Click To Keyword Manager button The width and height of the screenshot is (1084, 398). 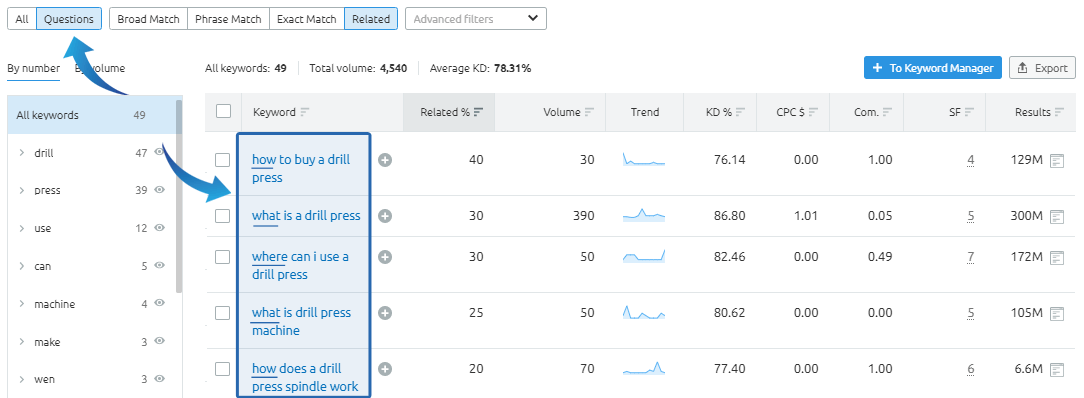[x=933, y=68]
